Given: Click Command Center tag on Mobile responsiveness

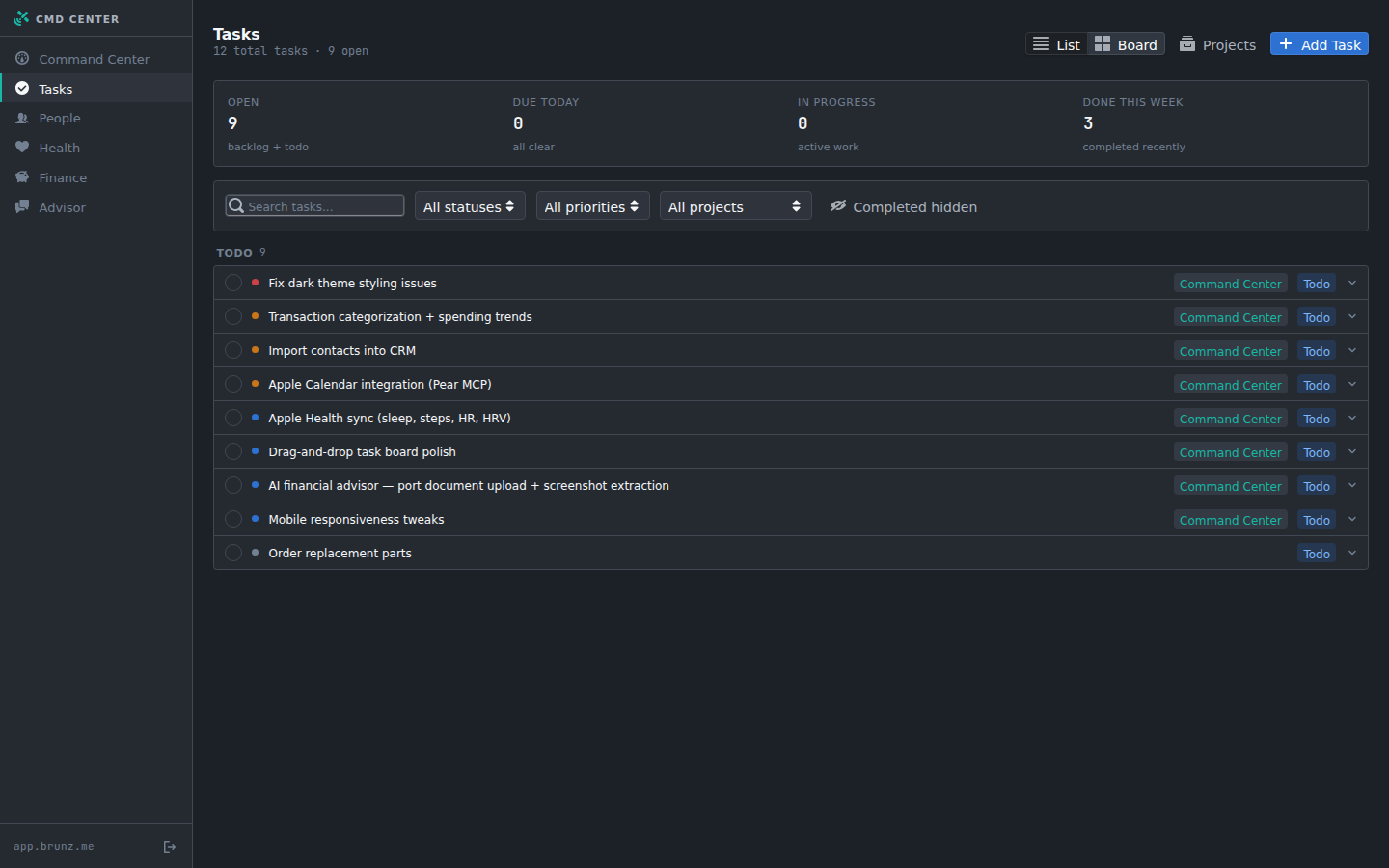Looking at the screenshot, I should click(x=1231, y=520).
